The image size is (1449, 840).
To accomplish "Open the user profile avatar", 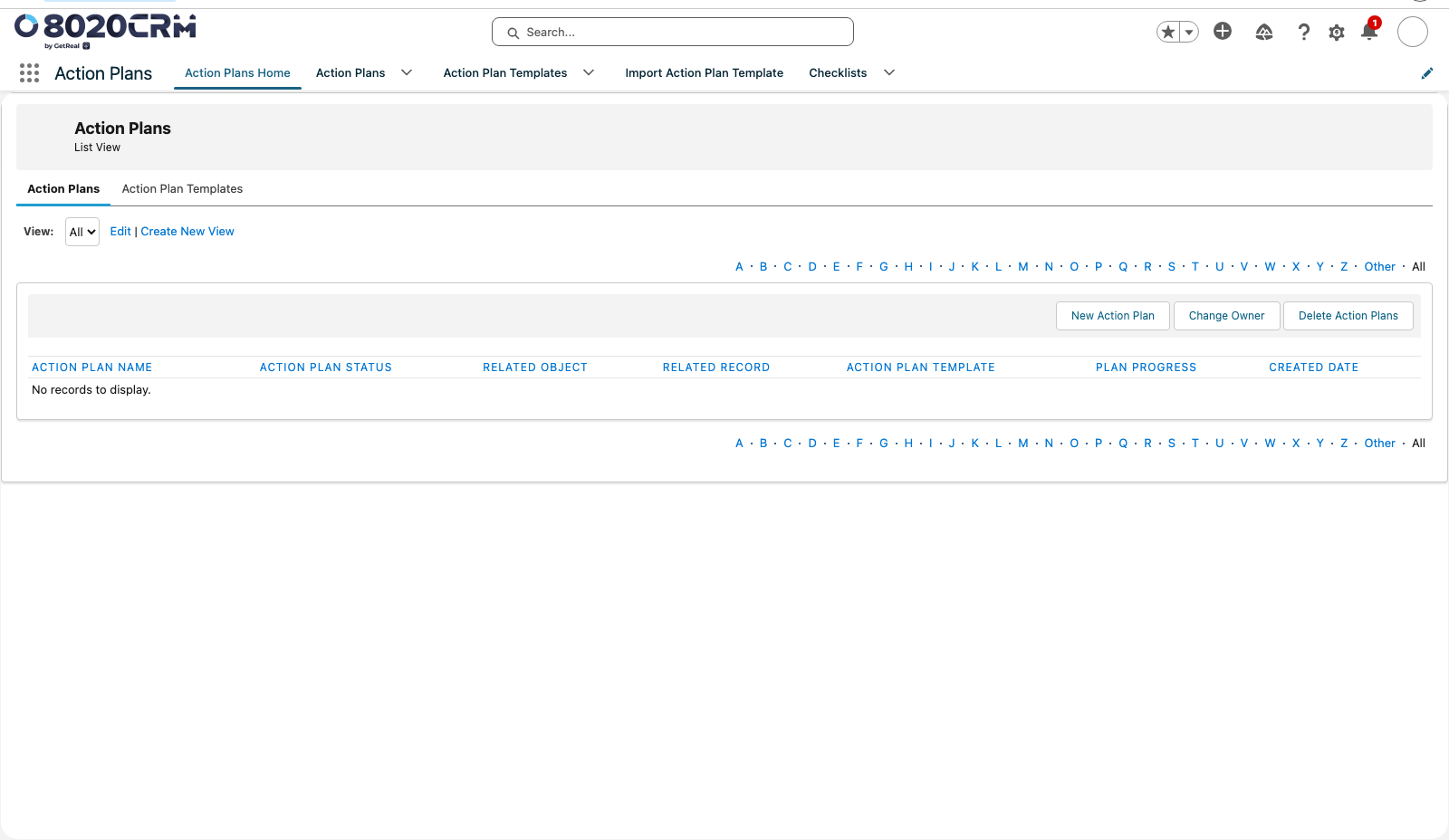I will (x=1413, y=32).
